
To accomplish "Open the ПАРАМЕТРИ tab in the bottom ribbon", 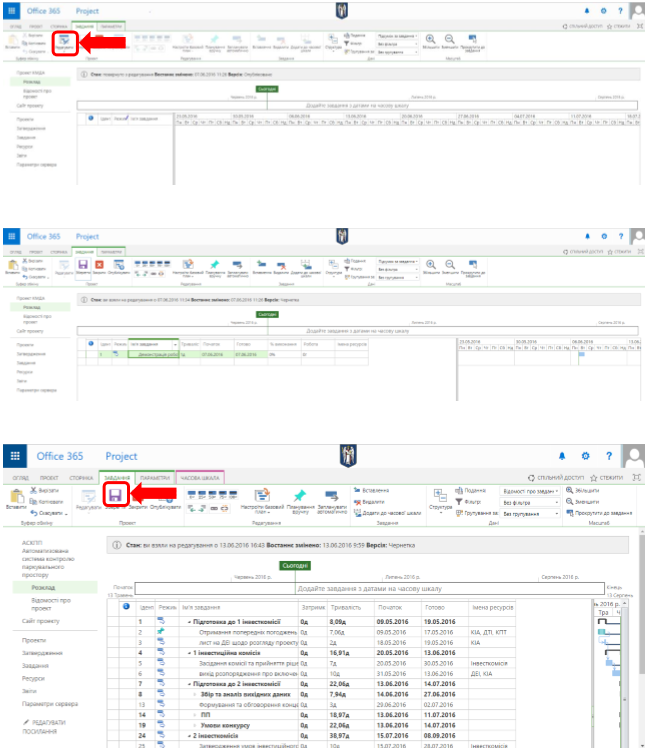I will (154, 478).
